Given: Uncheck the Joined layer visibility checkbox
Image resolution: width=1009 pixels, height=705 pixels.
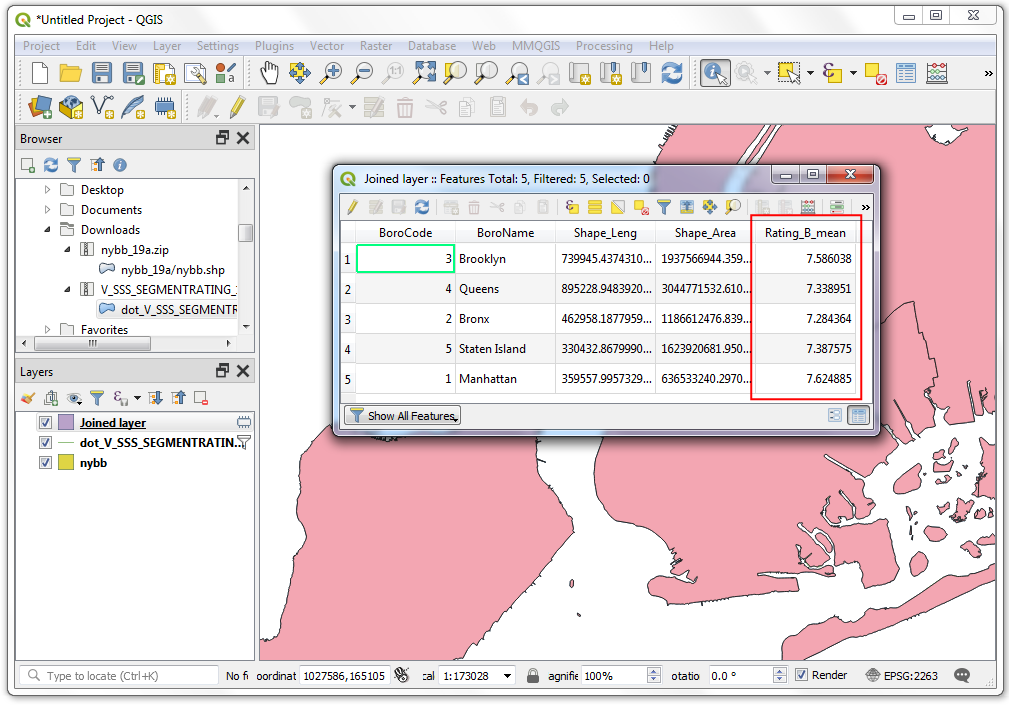Looking at the screenshot, I should pos(45,423).
